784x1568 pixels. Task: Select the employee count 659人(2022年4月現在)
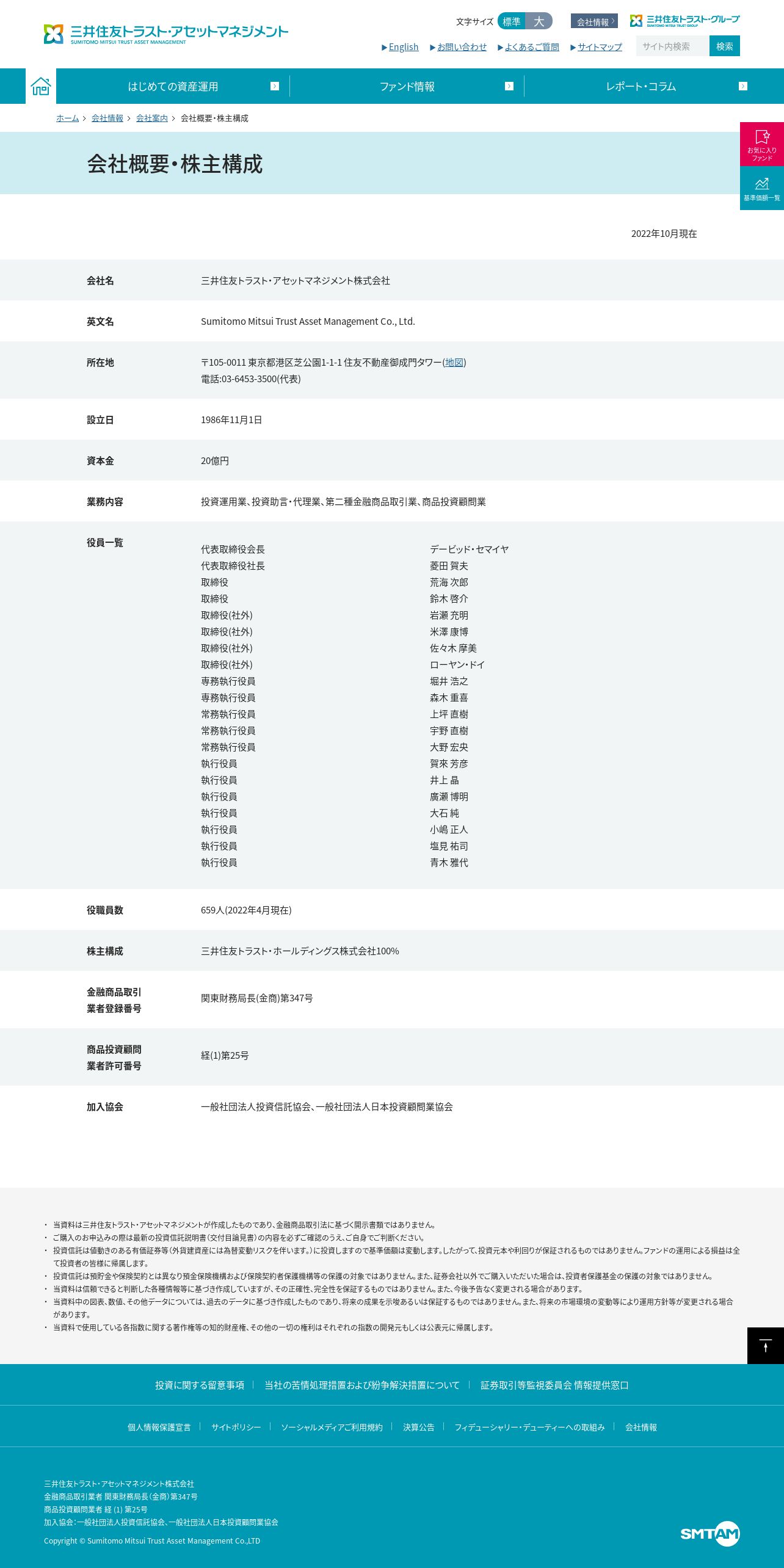tap(246, 910)
